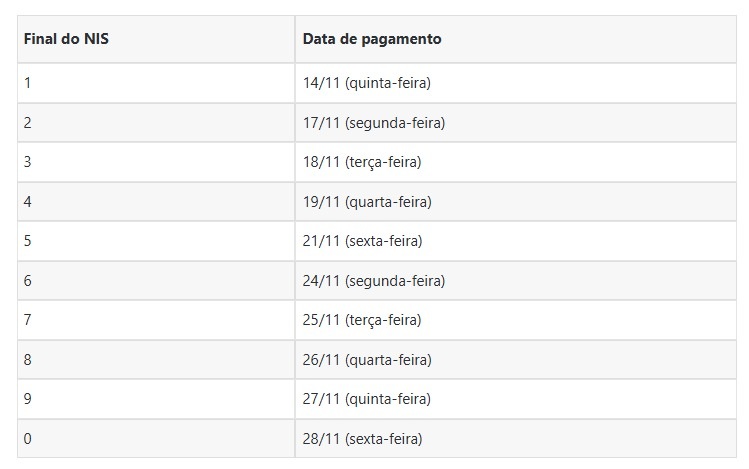Click the 19/11 (quarta-feira) payment date
Viewport: 749px width, 469px height.
click(x=367, y=202)
